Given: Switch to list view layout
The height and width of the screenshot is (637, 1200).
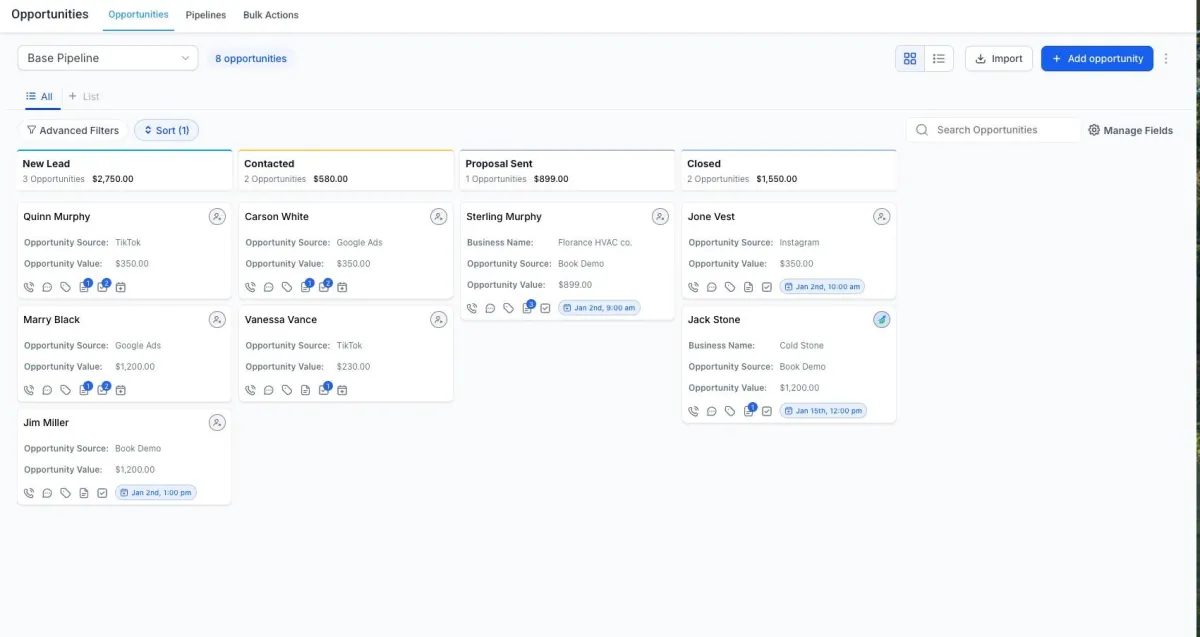Looking at the screenshot, I should [938, 59].
